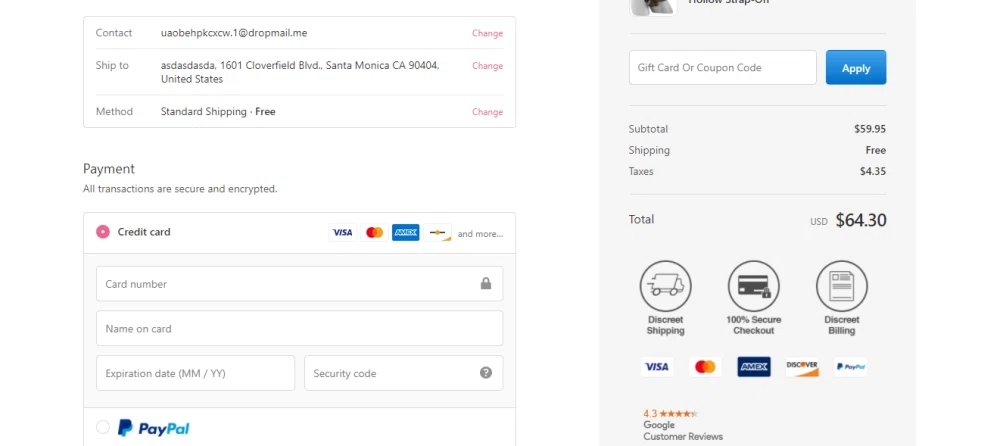Select the Credit card radio button
The width and height of the screenshot is (1000, 446).
tap(103, 232)
